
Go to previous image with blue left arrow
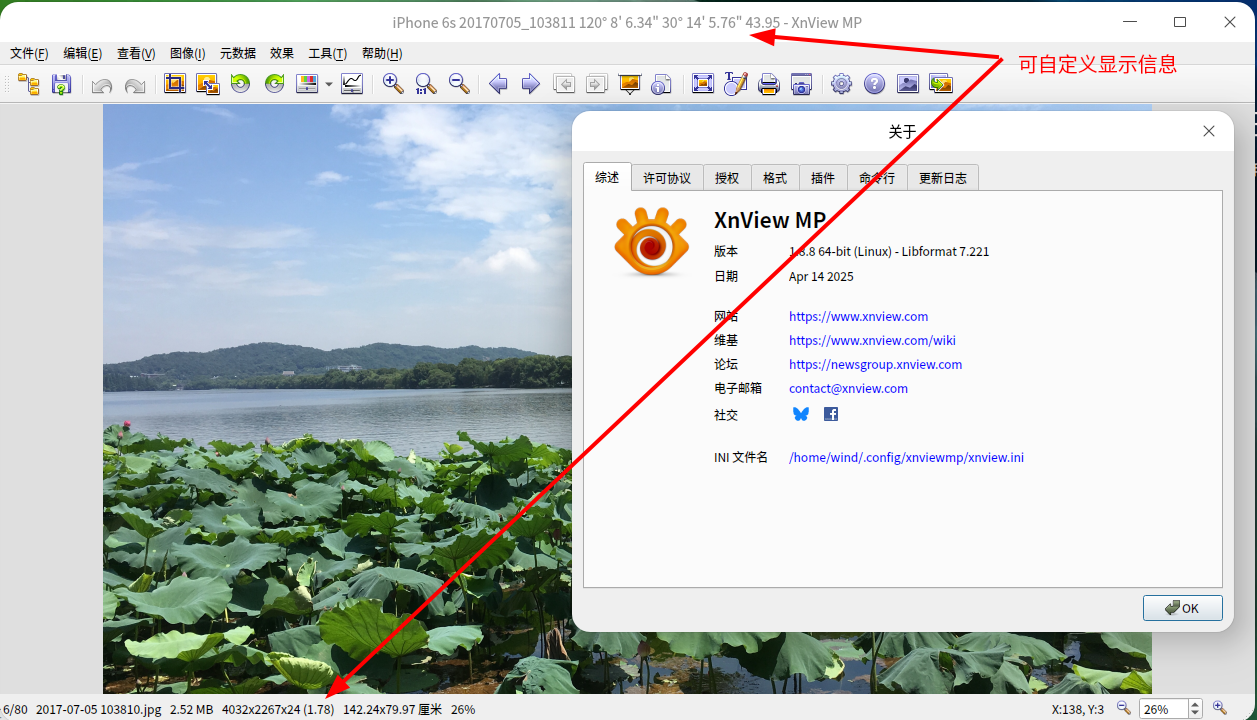click(499, 84)
